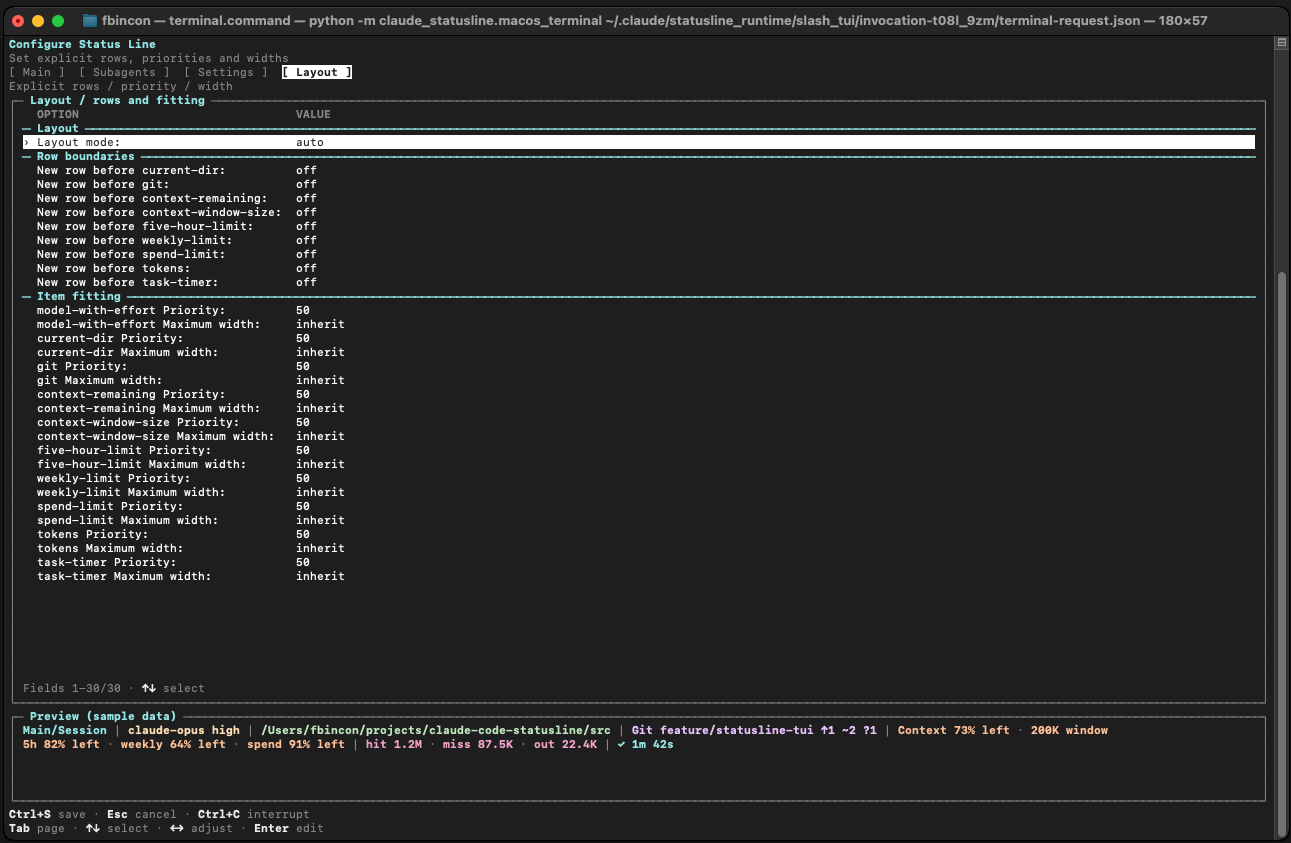1291x843 pixels.
Task: Select model-with-effort Maximum width row
Action: coord(638,324)
